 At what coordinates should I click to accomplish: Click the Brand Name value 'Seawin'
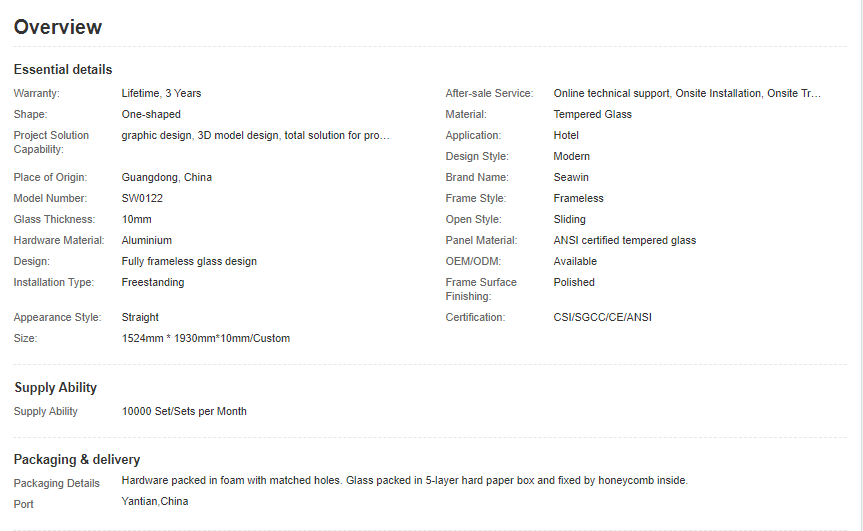(x=571, y=177)
